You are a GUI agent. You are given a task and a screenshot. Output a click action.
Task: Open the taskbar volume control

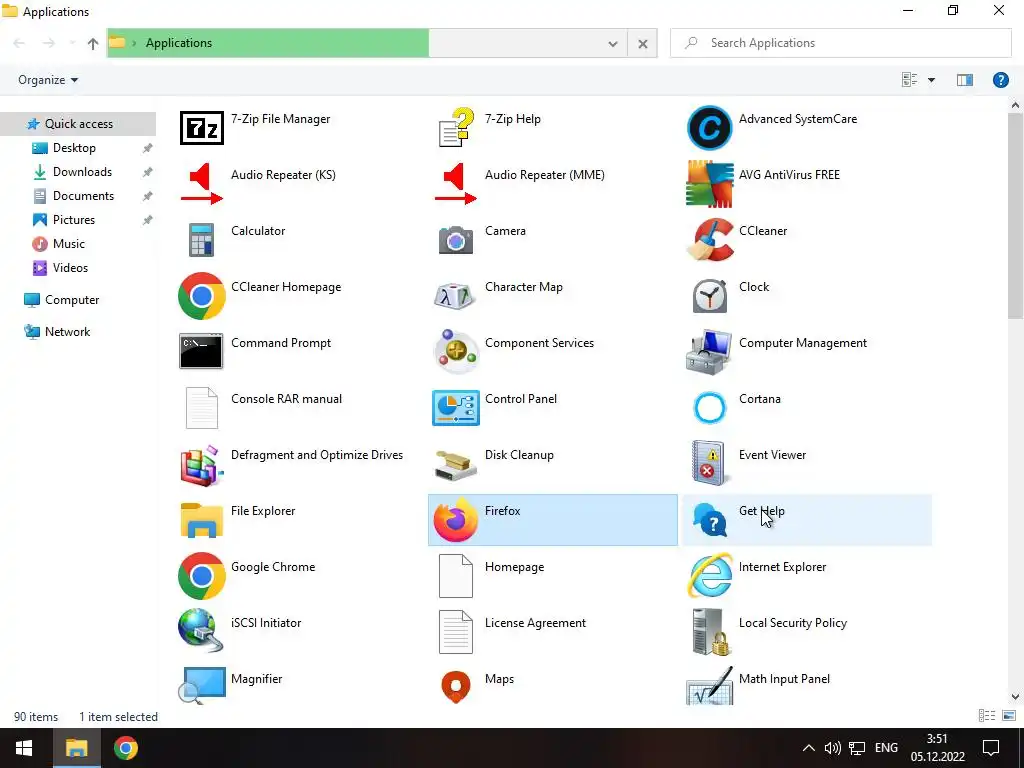coord(832,748)
